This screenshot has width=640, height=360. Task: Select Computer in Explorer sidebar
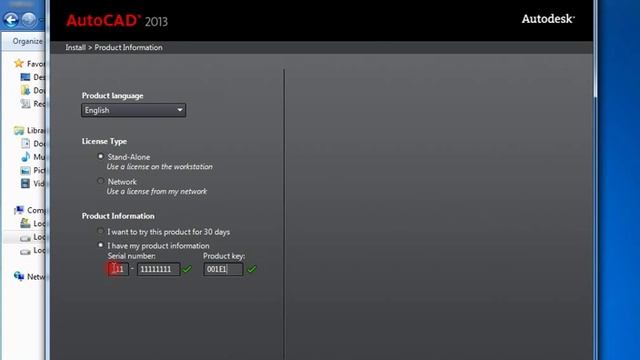(30, 210)
